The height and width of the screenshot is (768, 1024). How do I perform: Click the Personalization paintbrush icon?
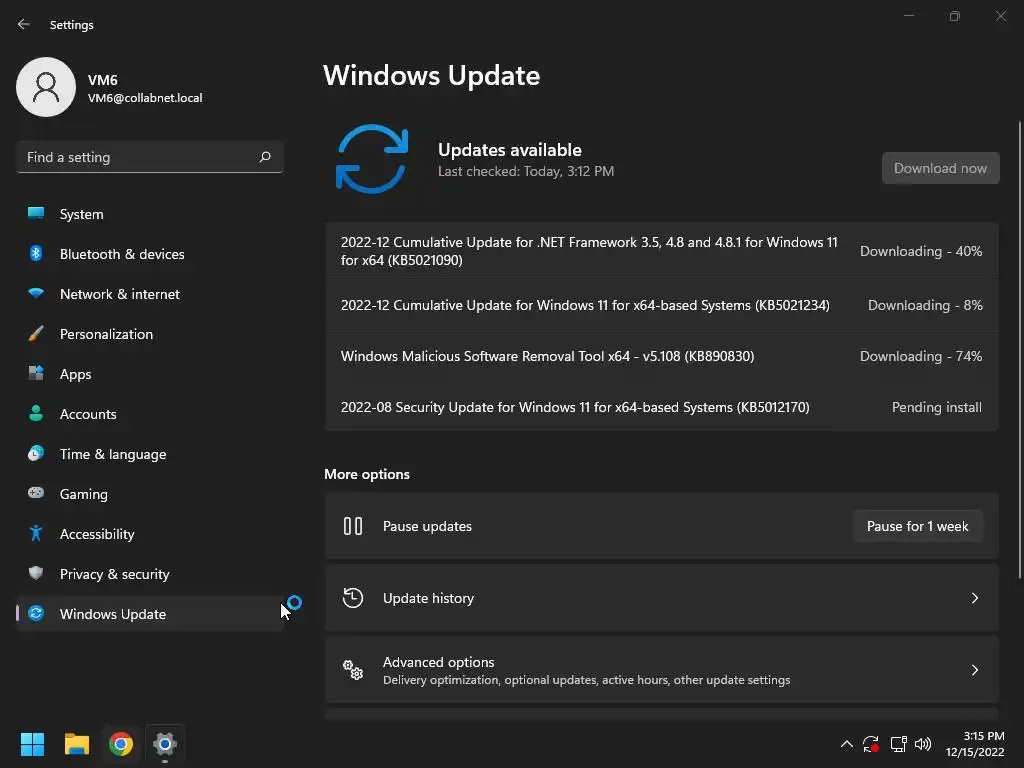coord(36,334)
